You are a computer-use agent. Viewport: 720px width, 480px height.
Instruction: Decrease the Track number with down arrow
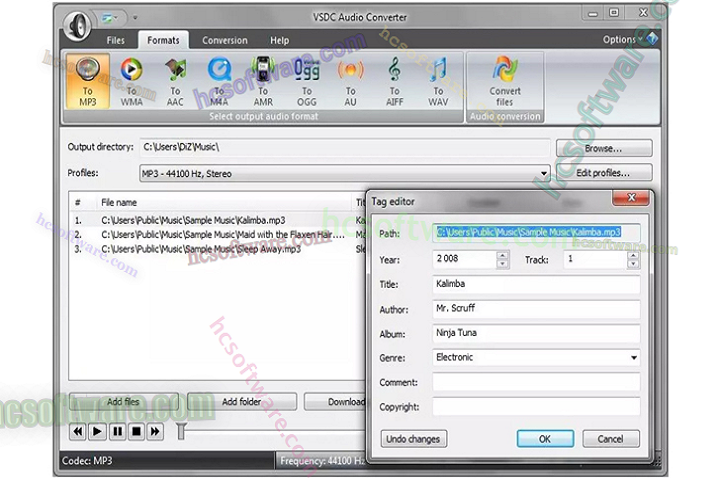(x=634, y=264)
